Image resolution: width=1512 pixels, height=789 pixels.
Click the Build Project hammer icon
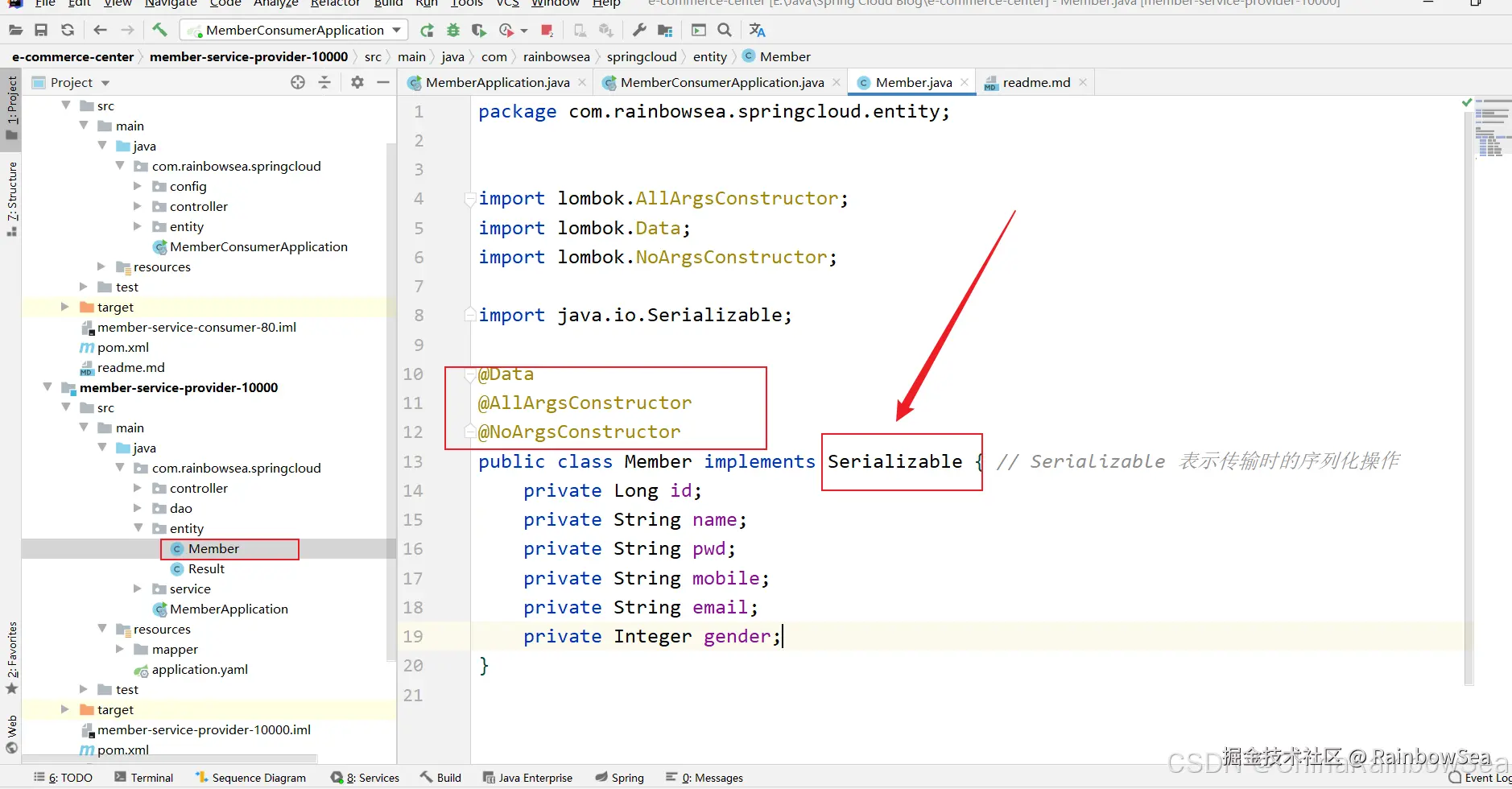pyautogui.click(x=159, y=31)
